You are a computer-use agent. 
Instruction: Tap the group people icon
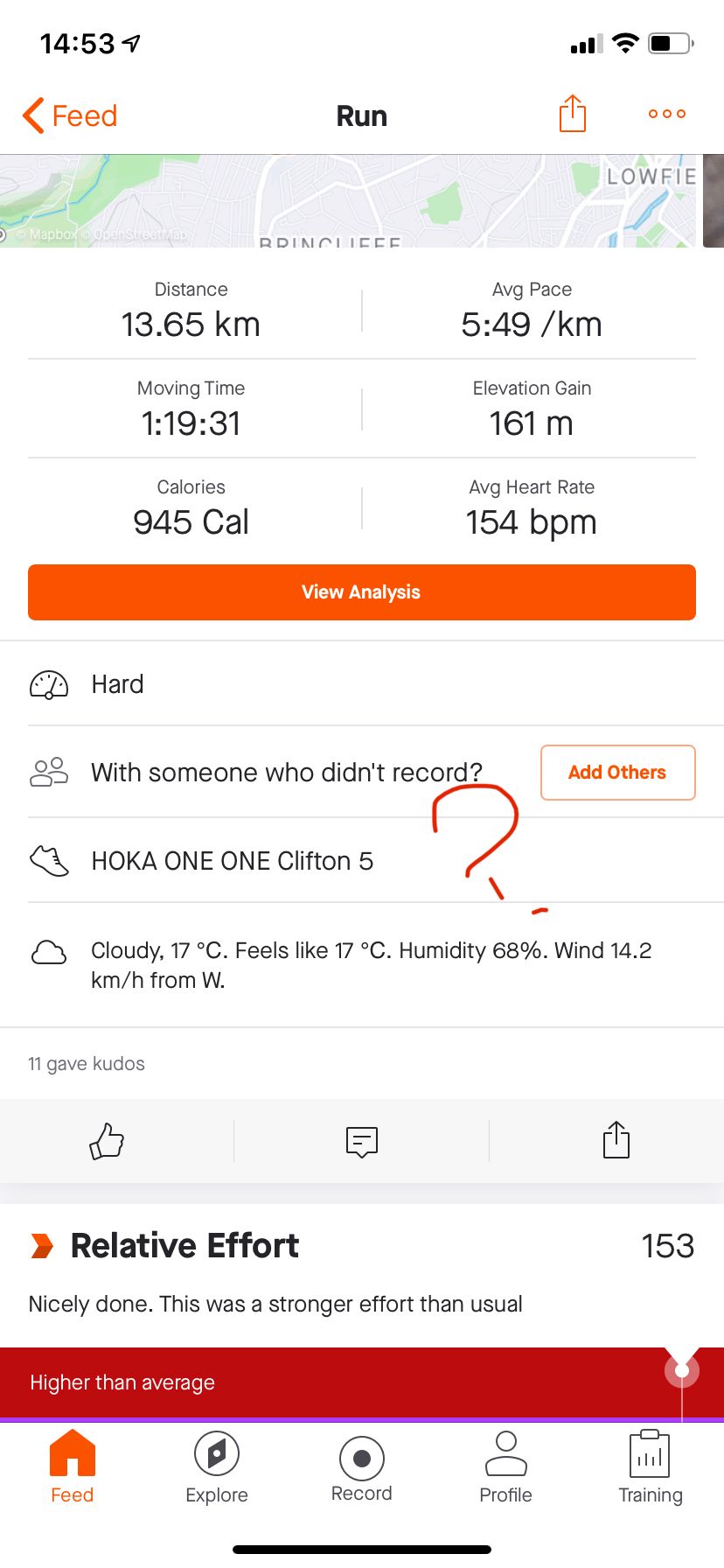(49, 772)
